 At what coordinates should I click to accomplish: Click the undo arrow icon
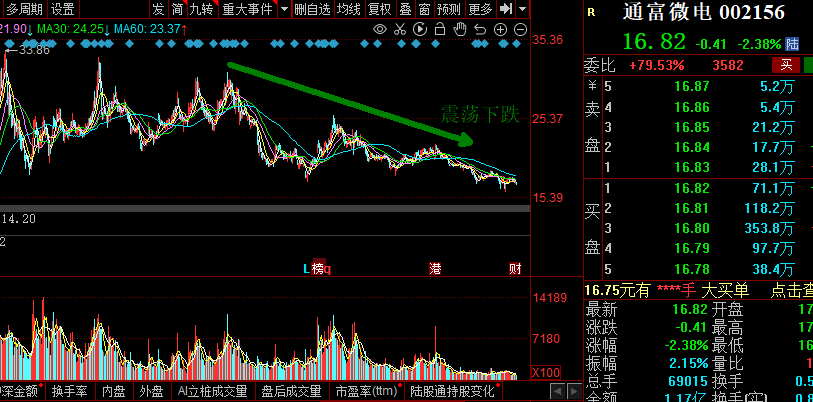point(480,30)
